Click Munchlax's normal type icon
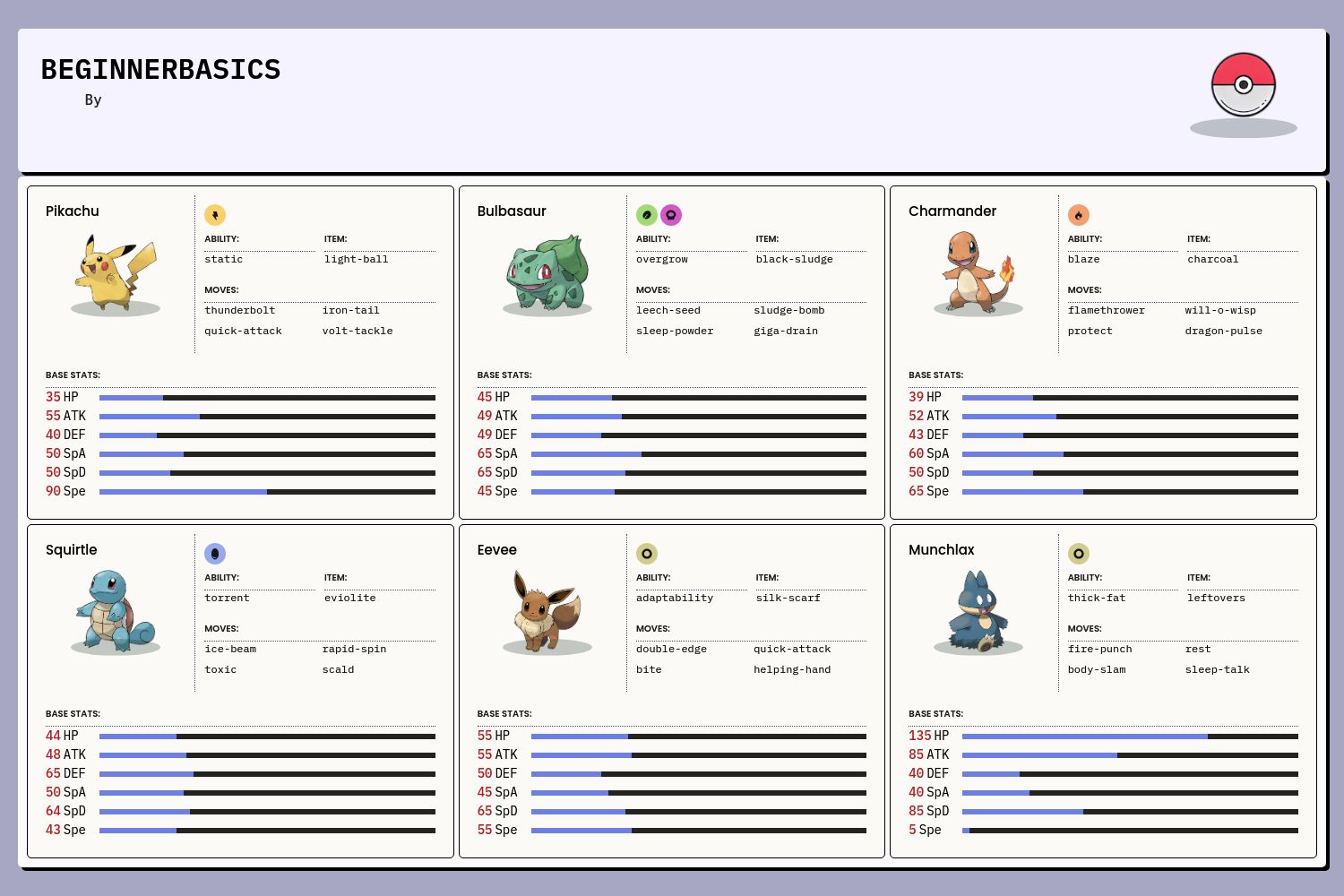 pos(1079,554)
